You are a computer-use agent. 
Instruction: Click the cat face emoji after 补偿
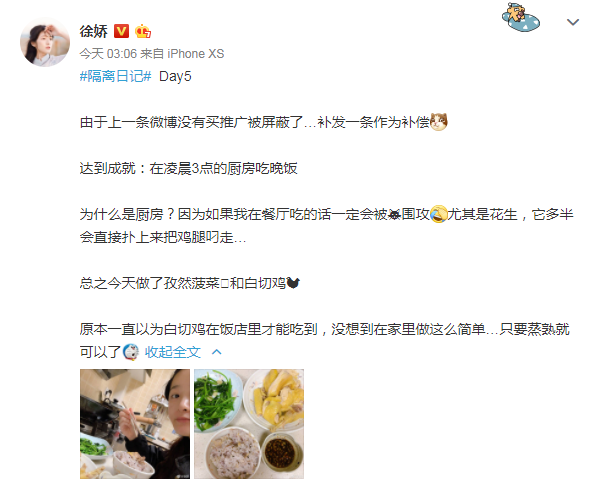439,122
